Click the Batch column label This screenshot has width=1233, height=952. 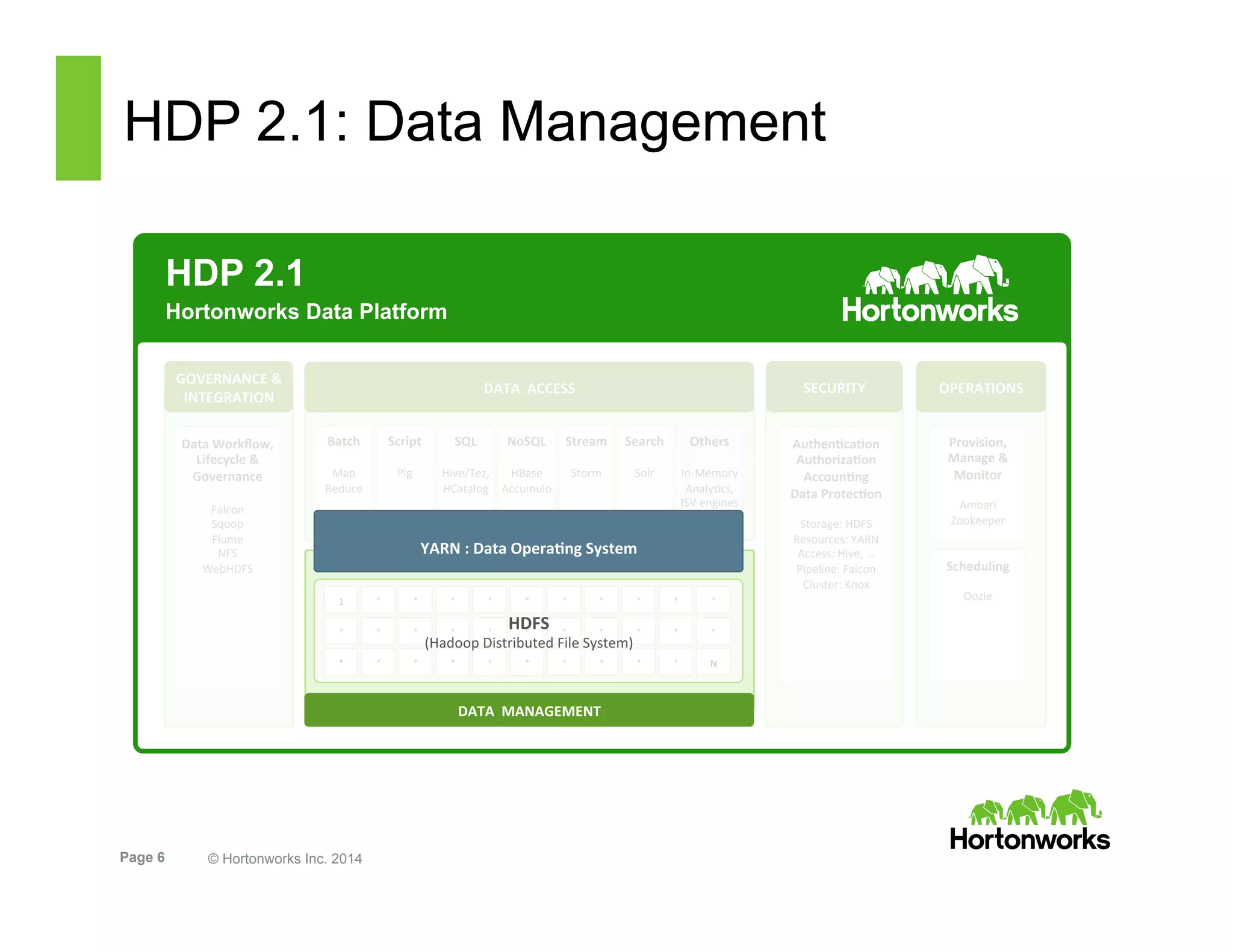tap(344, 441)
